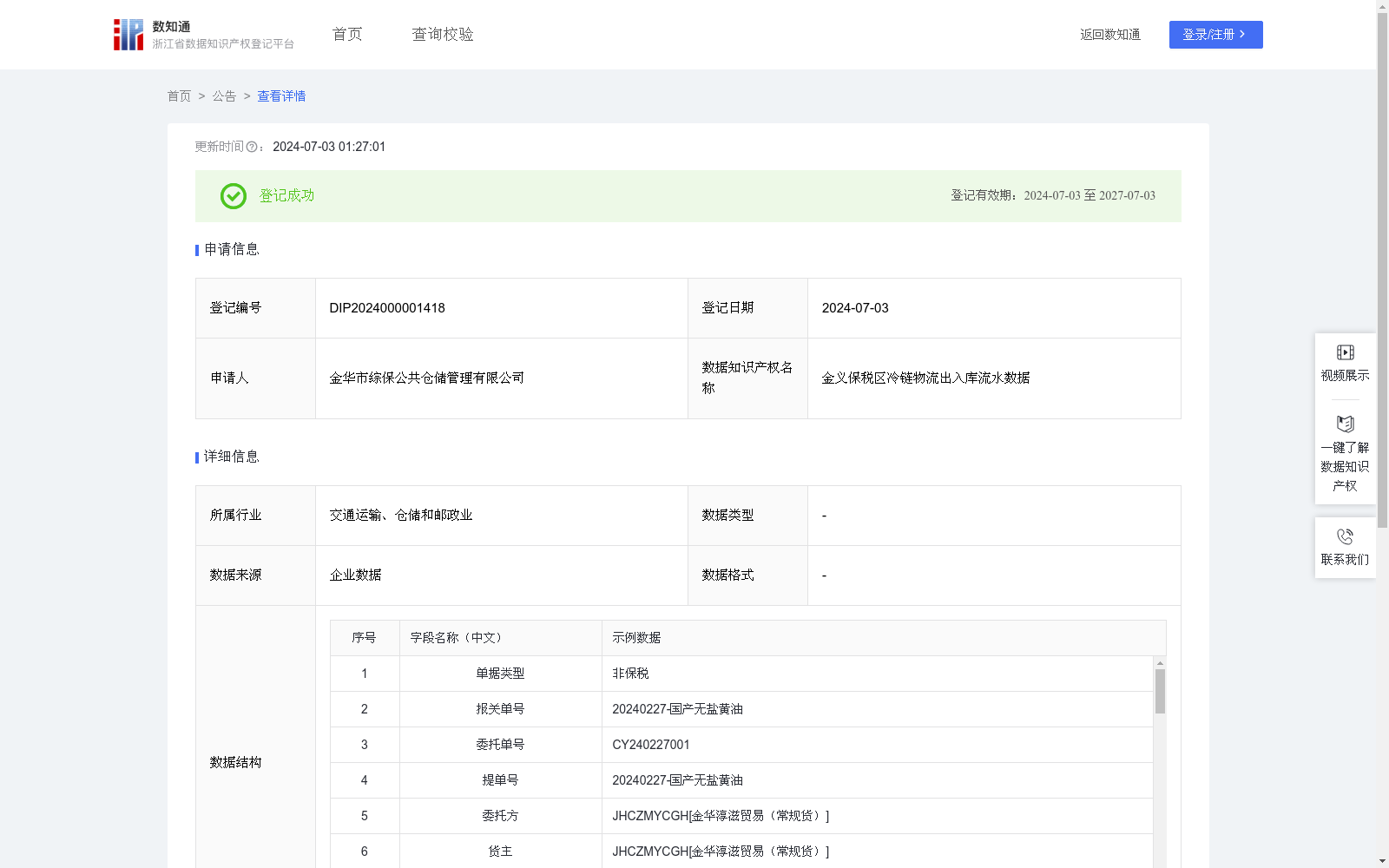1389x868 pixels.
Task: Click the green 登记成功 checkmark icon
Action: 233,196
